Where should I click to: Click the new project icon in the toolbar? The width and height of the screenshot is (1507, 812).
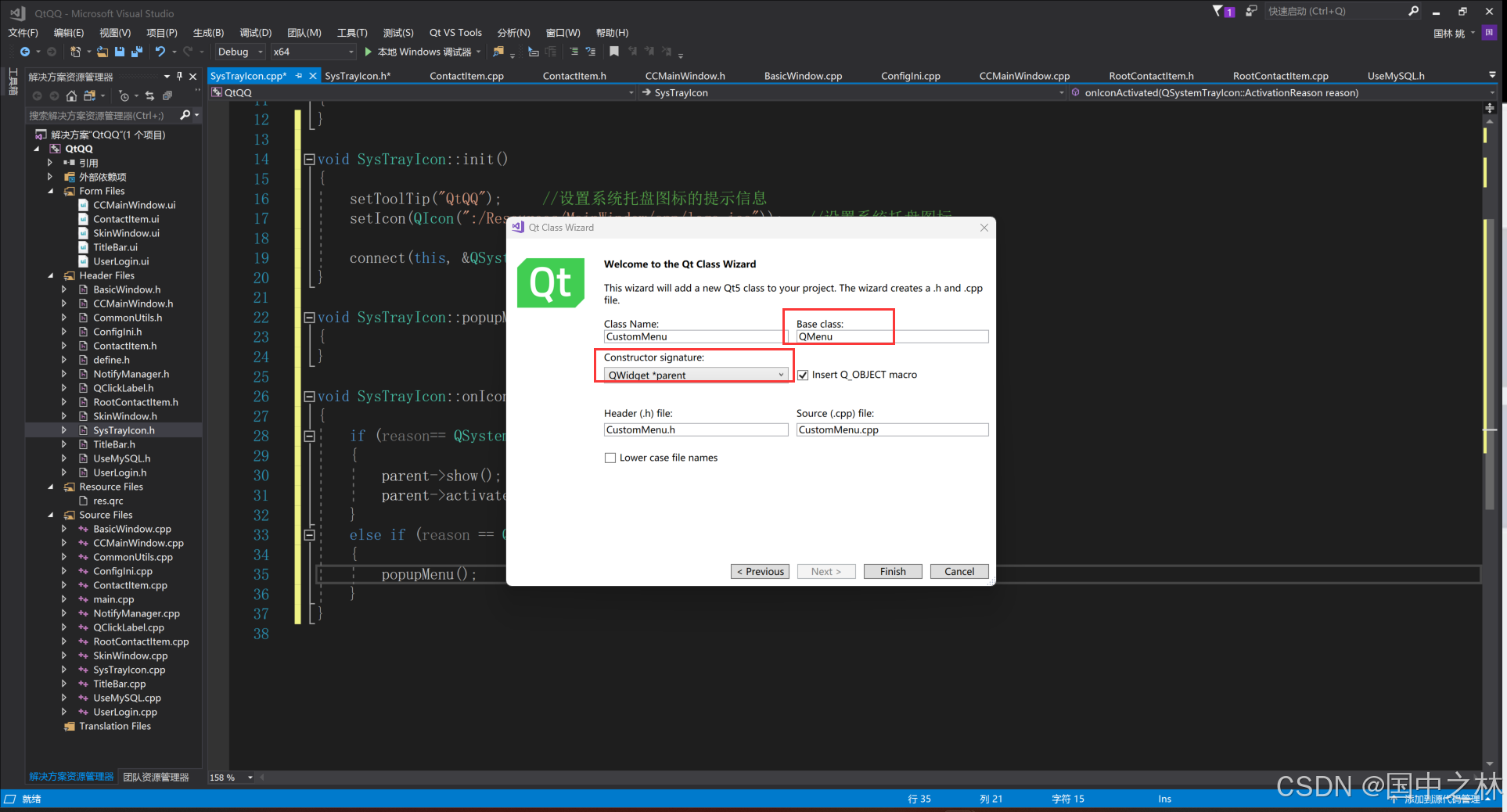click(76, 52)
